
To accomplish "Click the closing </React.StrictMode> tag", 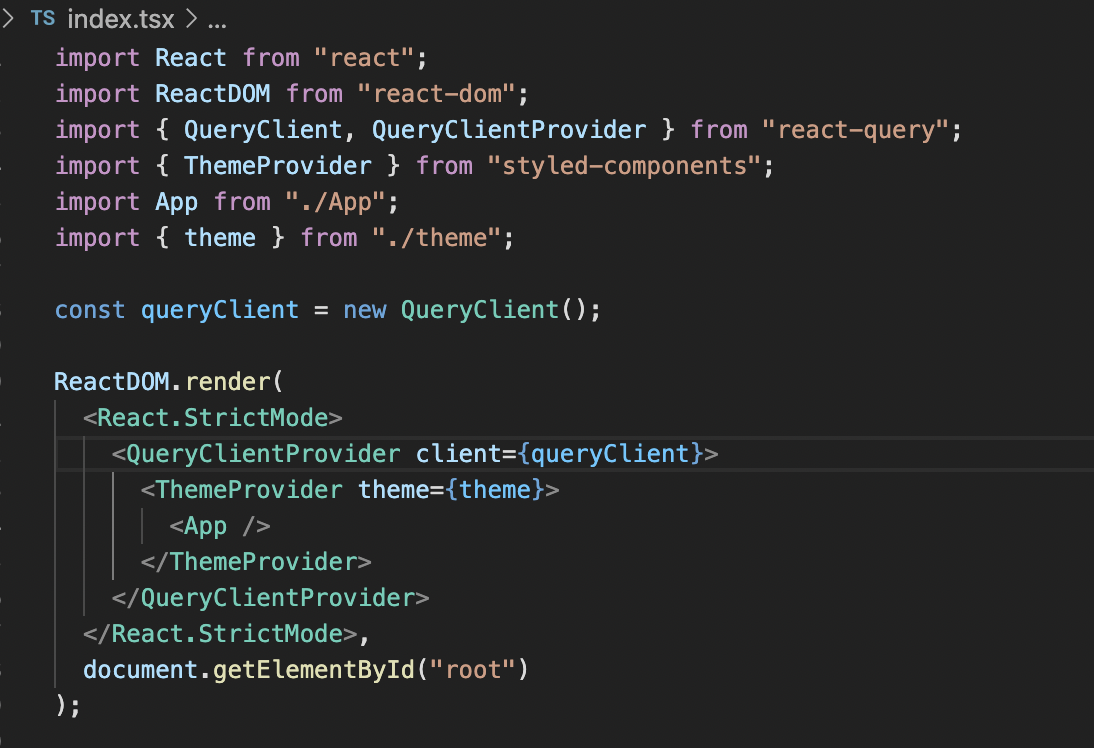I will coord(220,634).
